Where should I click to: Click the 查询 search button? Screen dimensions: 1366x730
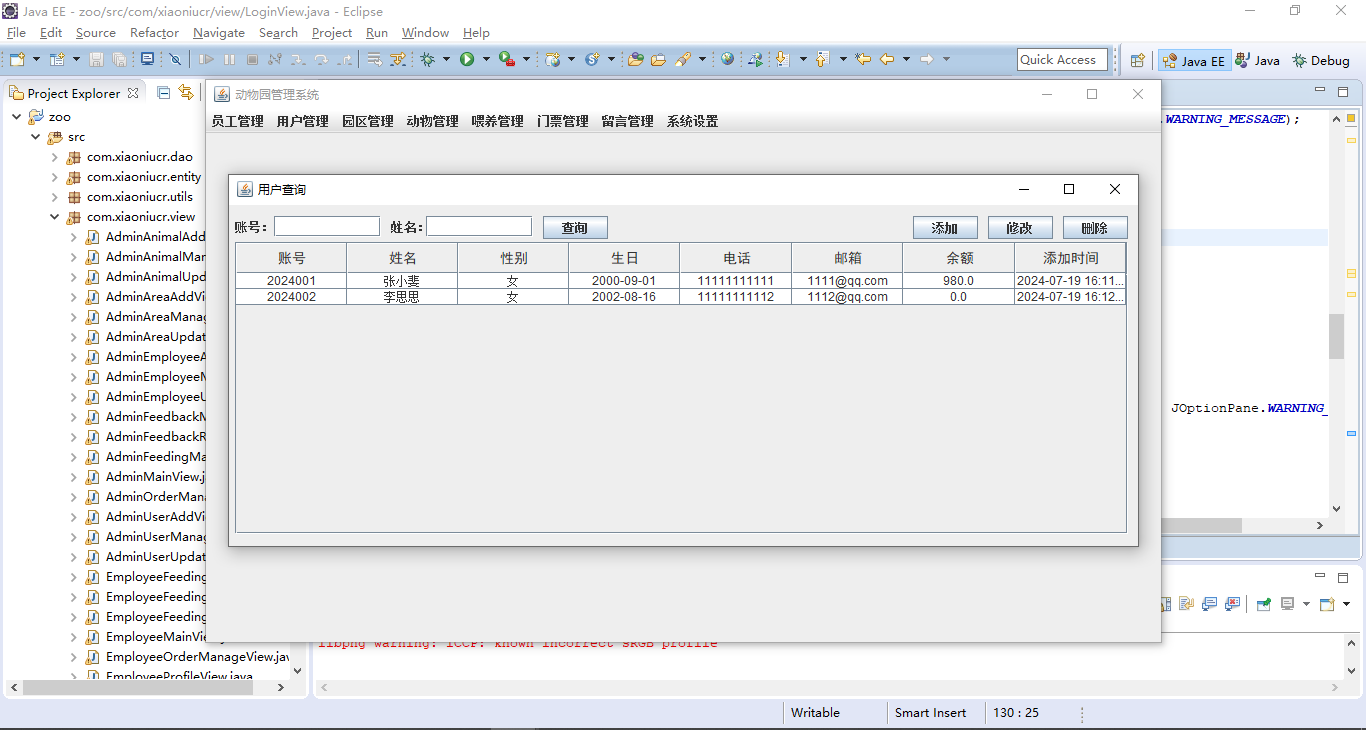point(575,228)
